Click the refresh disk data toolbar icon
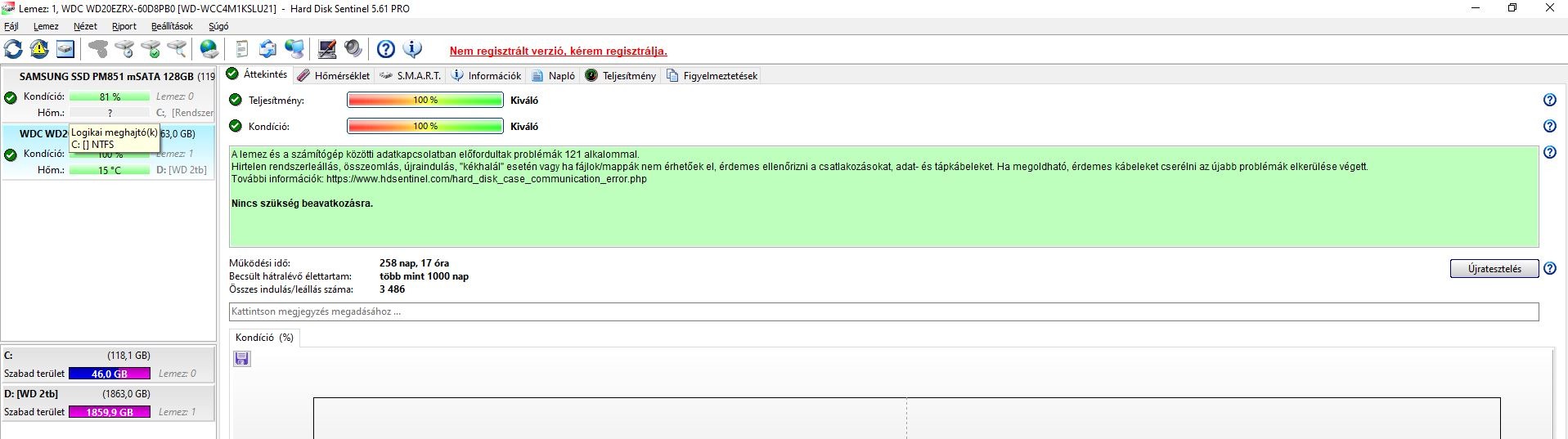Image resolution: width=1568 pixels, height=439 pixels. (x=13, y=49)
